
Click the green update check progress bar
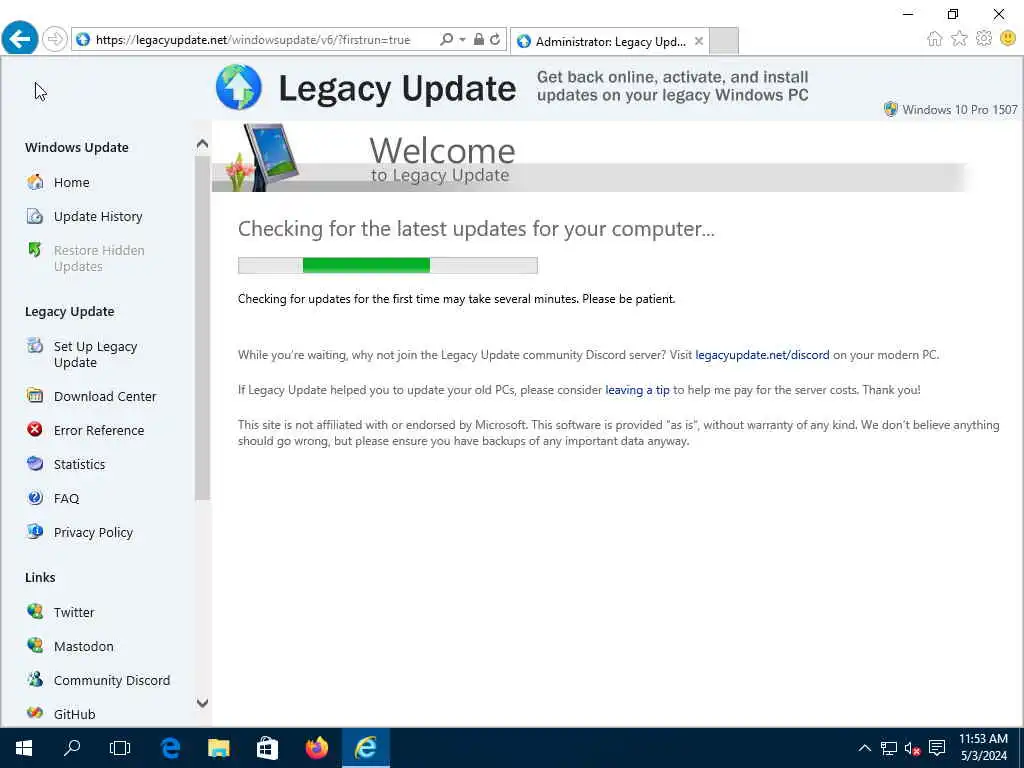(x=388, y=265)
